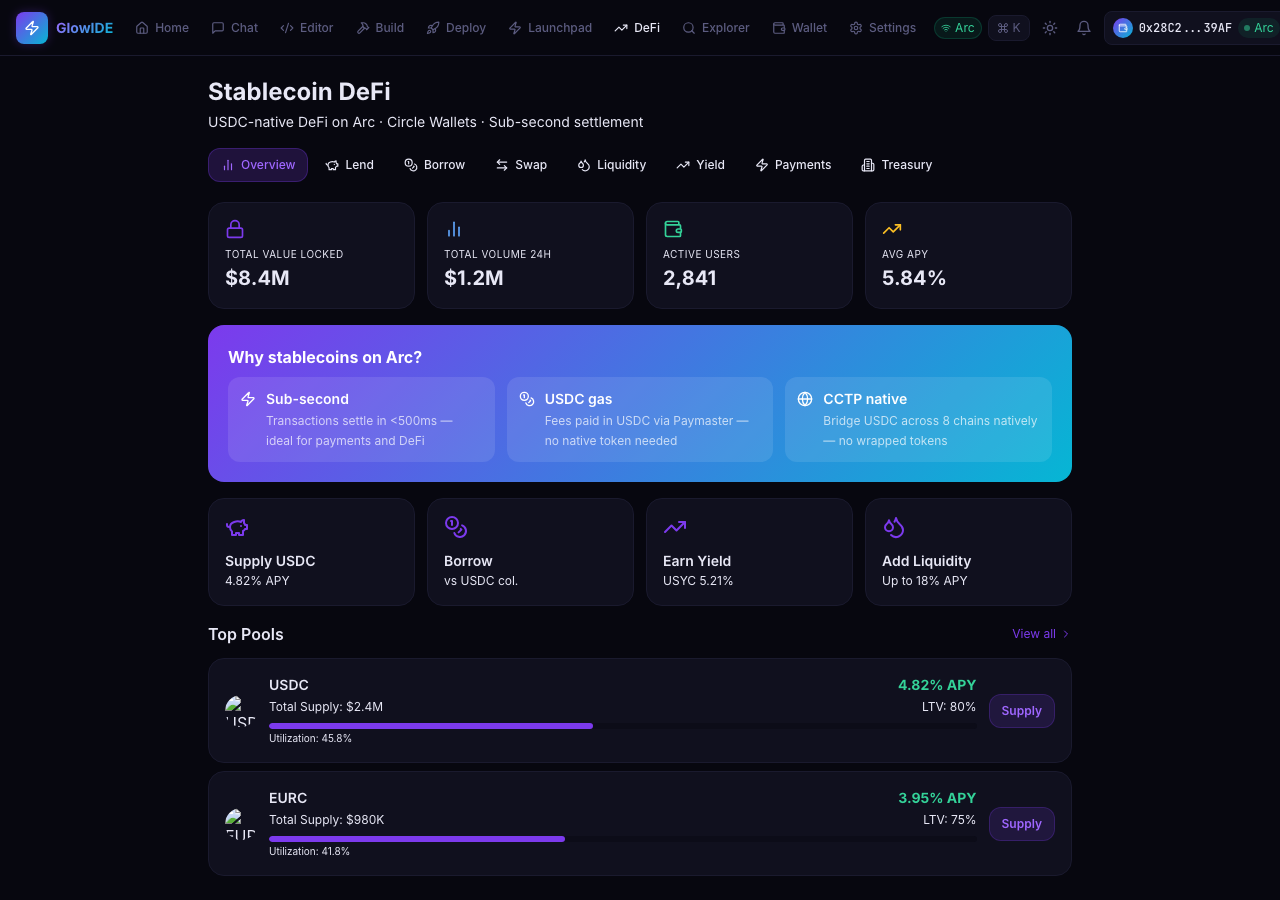Click the trending arrow icon in Avg APY card
This screenshot has height=900, width=1280.
point(892,229)
